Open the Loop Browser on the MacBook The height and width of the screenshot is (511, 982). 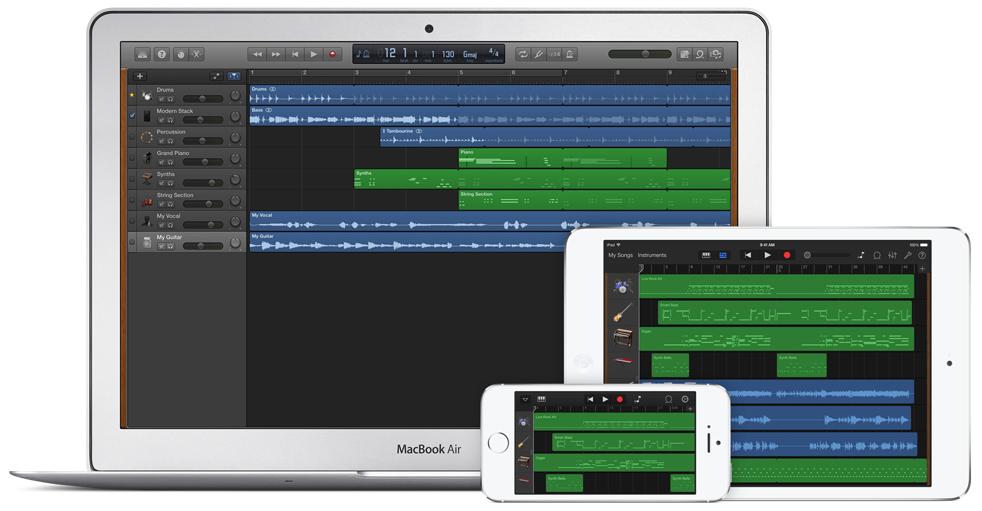pos(700,54)
